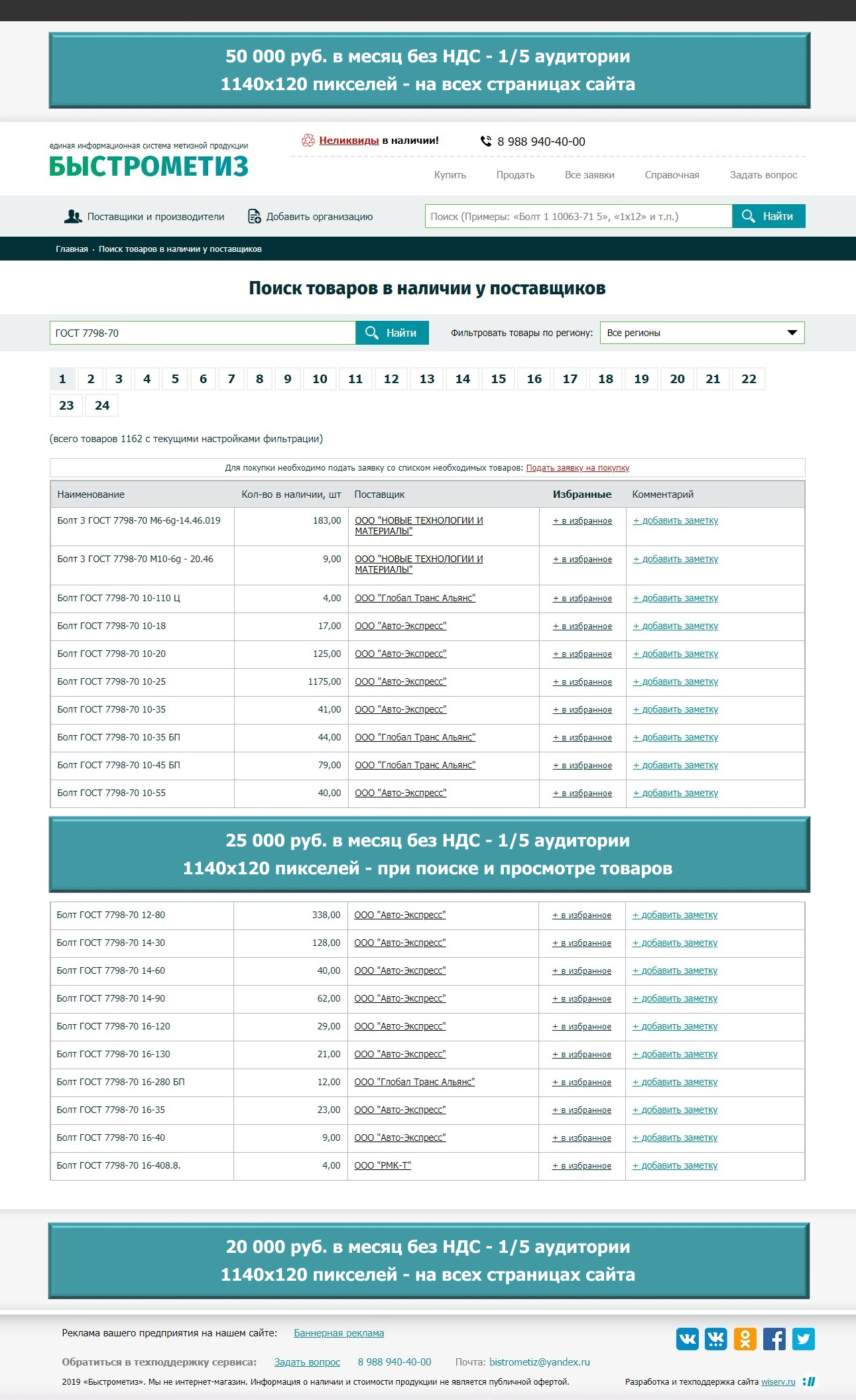Click Найти button beside ГОСТ 7798-70 field
The height and width of the screenshot is (1400, 856).
[x=392, y=333]
